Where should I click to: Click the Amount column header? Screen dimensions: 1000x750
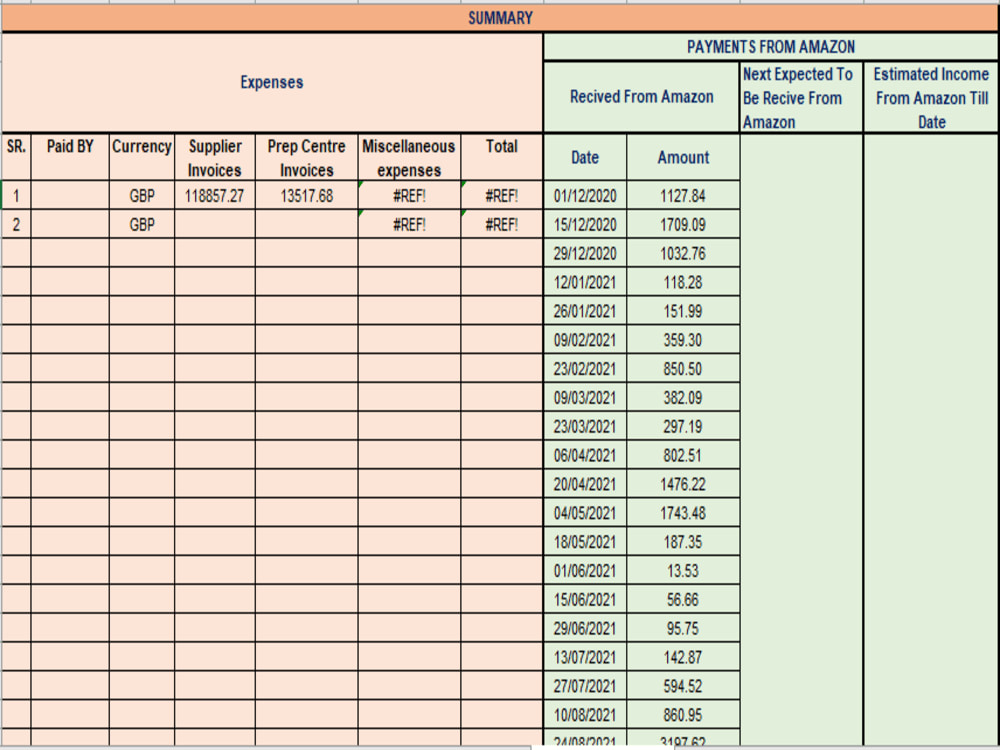coord(683,157)
